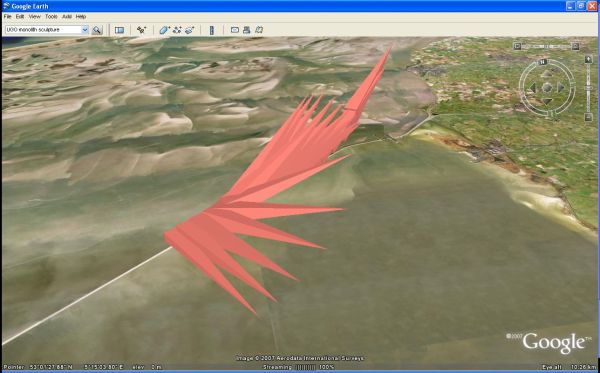Click the tilt slider at top right
Viewport: 600px width, 373px height.
546,46
